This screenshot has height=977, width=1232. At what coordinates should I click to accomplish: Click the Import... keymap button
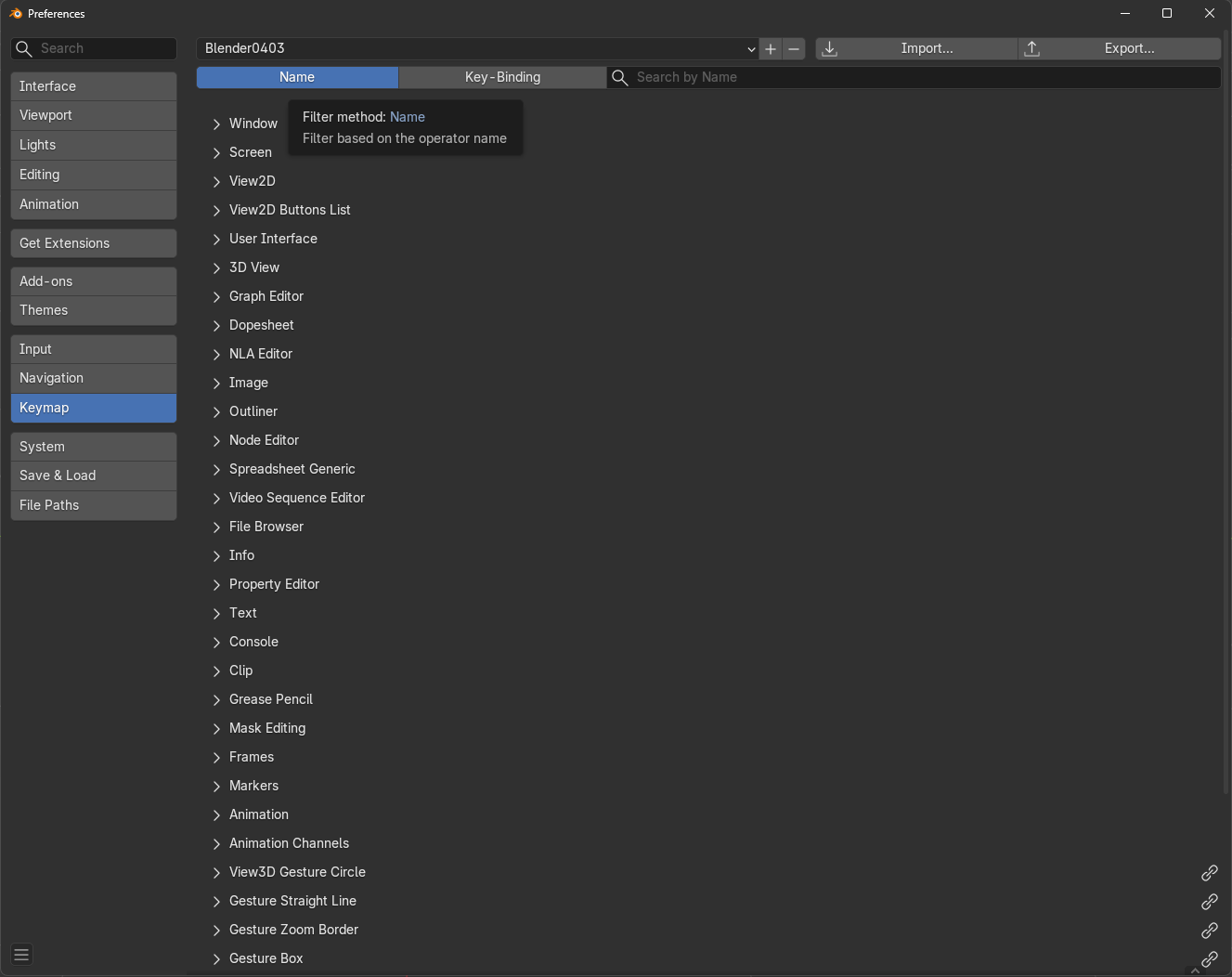tap(916, 48)
